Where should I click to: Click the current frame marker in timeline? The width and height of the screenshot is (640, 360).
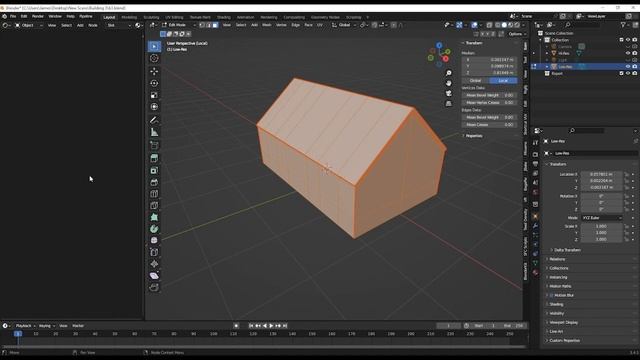[x=18, y=333]
